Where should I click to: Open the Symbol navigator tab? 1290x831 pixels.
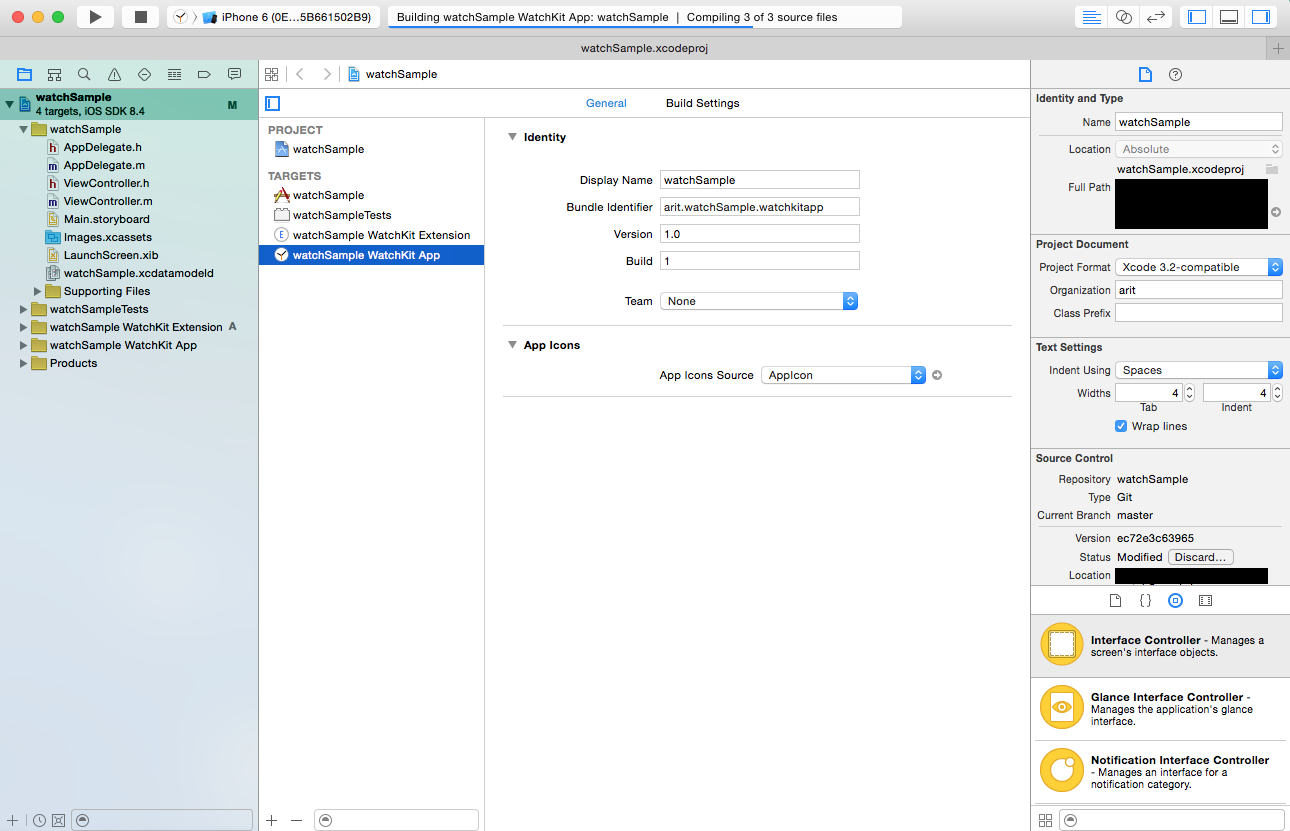[x=54, y=74]
